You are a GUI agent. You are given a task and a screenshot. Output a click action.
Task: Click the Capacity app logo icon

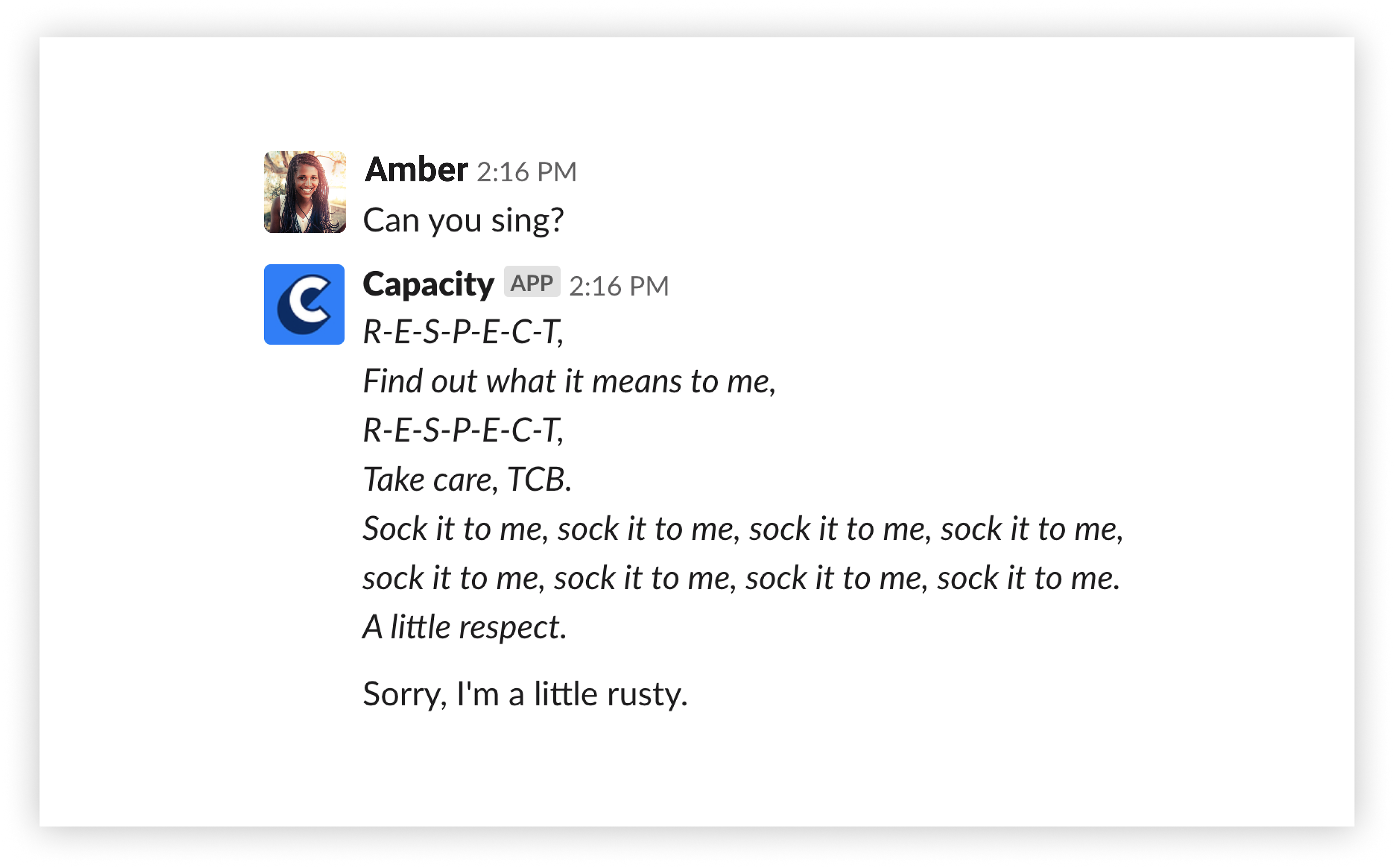pyautogui.click(x=304, y=304)
